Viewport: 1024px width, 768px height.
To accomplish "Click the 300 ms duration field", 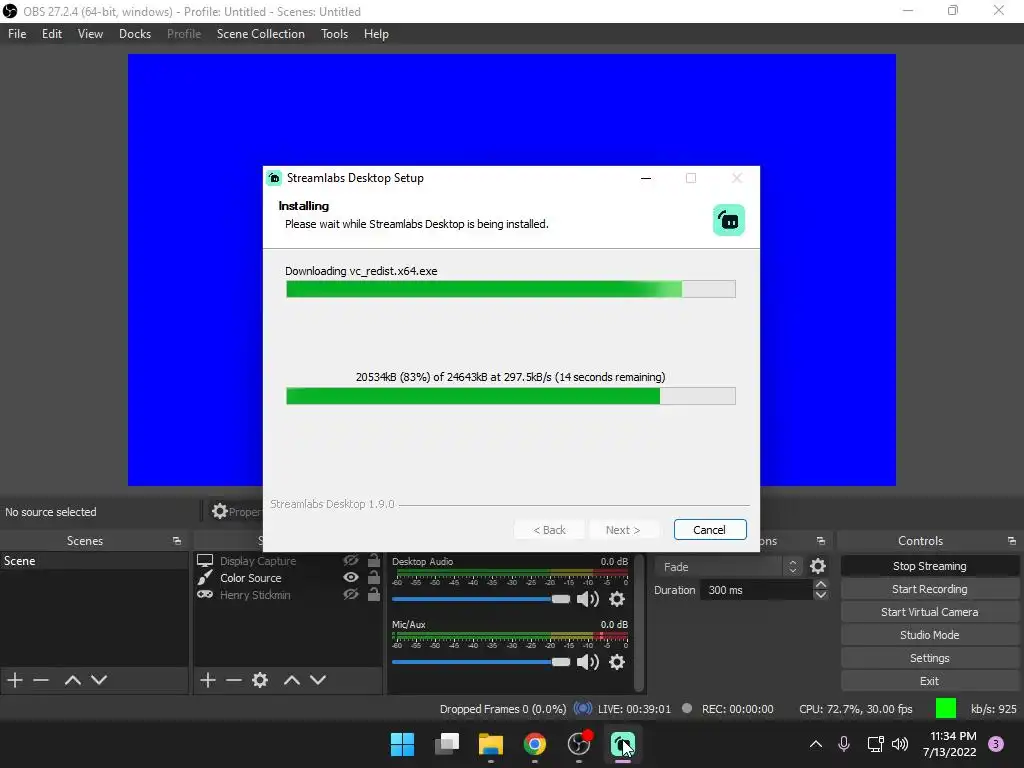I will tap(756, 590).
